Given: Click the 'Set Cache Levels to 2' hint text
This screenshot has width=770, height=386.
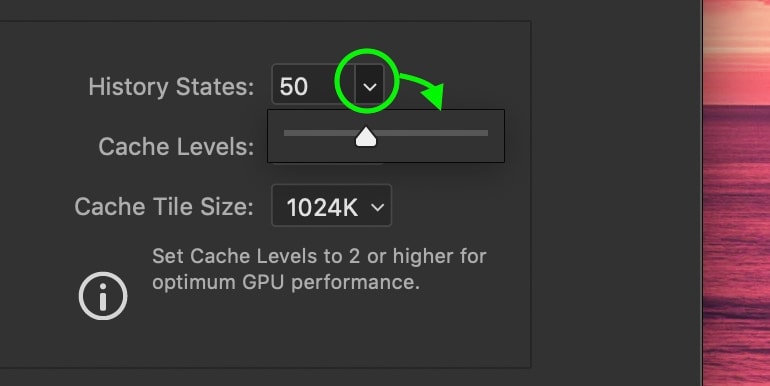Looking at the screenshot, I should coord(319,256).
